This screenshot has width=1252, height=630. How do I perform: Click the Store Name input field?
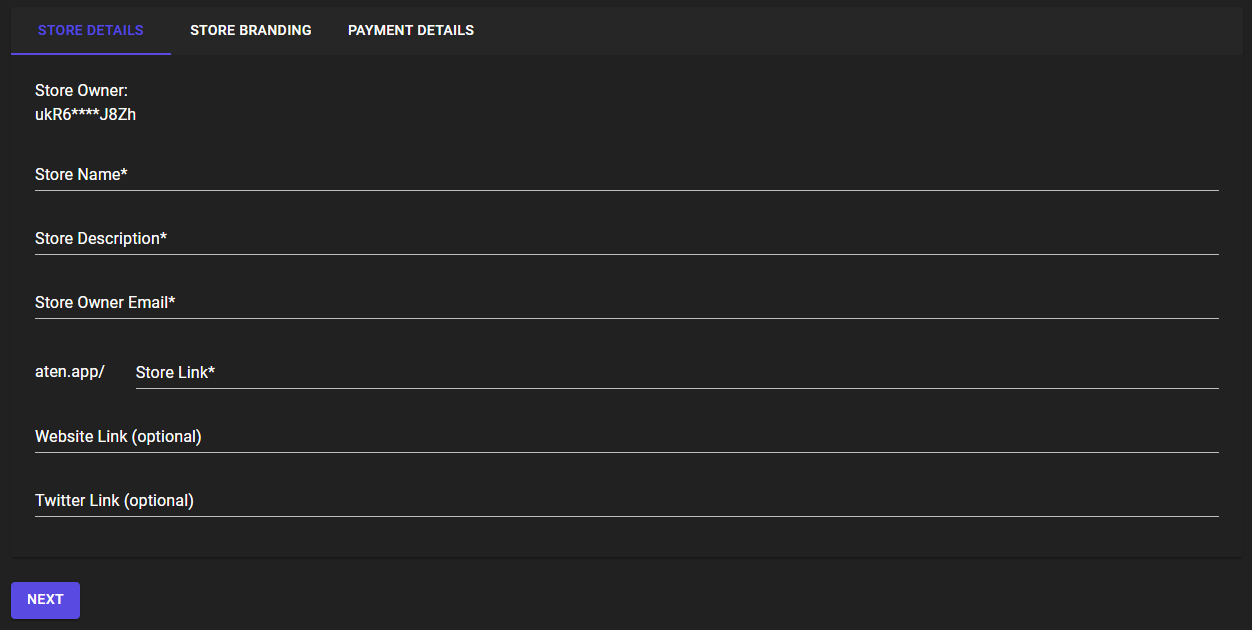(x=626, y=175)
